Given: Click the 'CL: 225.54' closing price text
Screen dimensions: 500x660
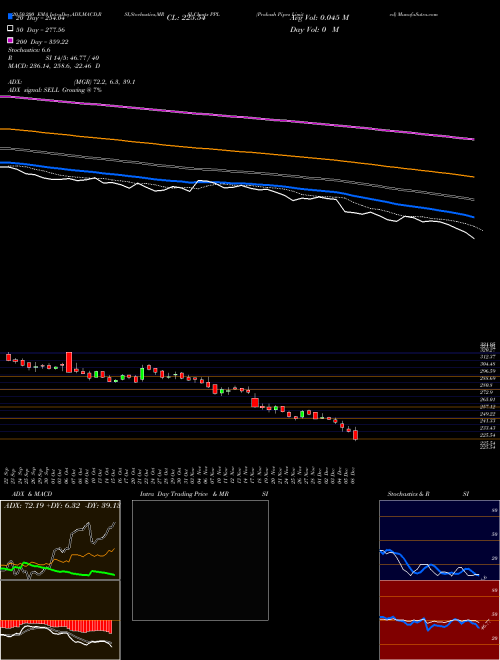Looking at the screenshot, I should 186,18.
